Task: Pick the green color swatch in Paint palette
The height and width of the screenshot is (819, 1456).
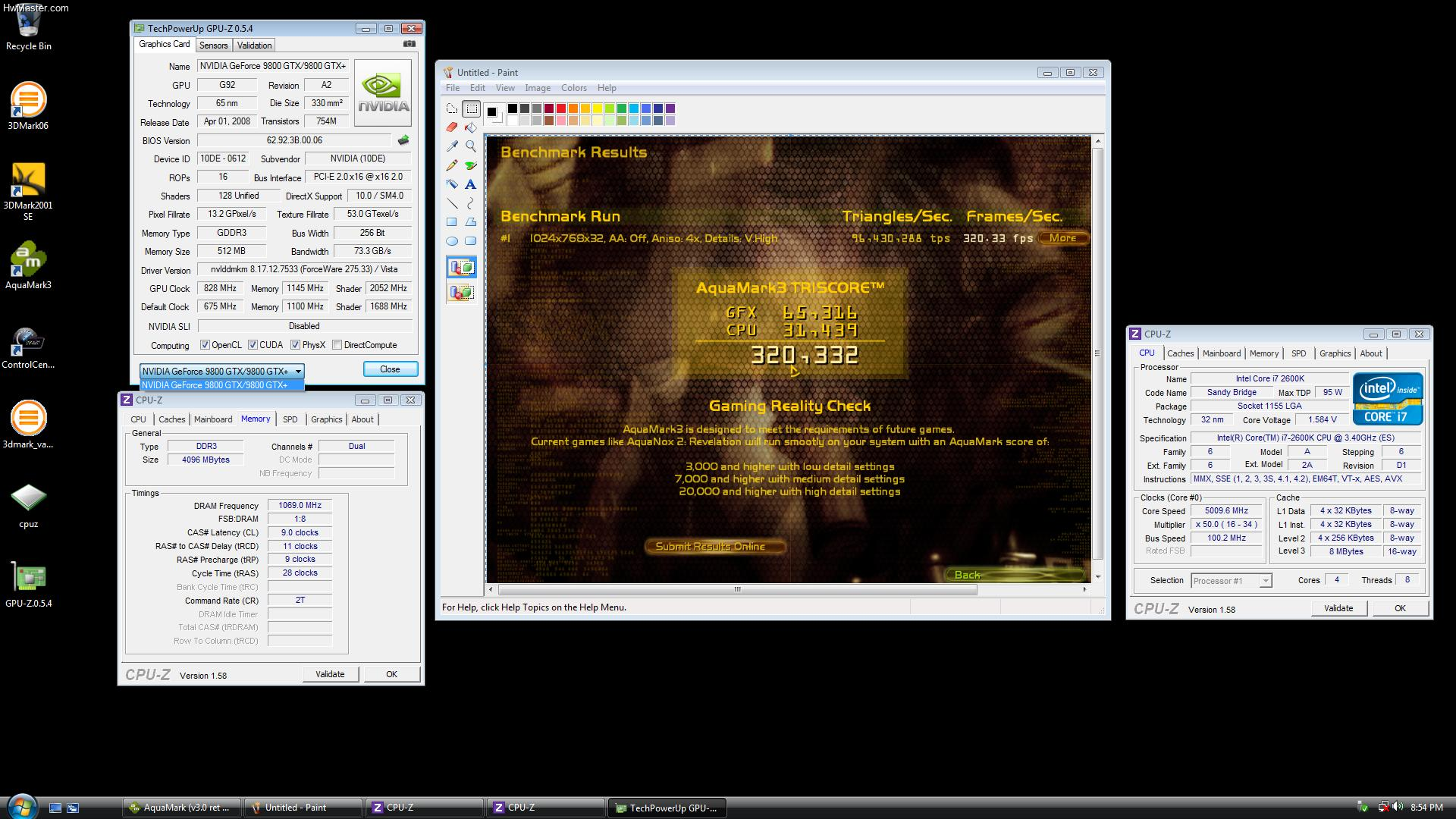Action: tap(622, 108)
